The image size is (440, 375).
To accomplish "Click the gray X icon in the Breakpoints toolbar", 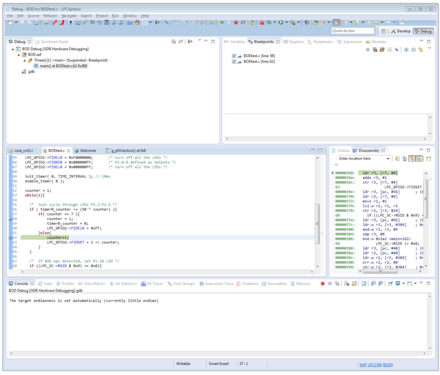I will [367, 50].
